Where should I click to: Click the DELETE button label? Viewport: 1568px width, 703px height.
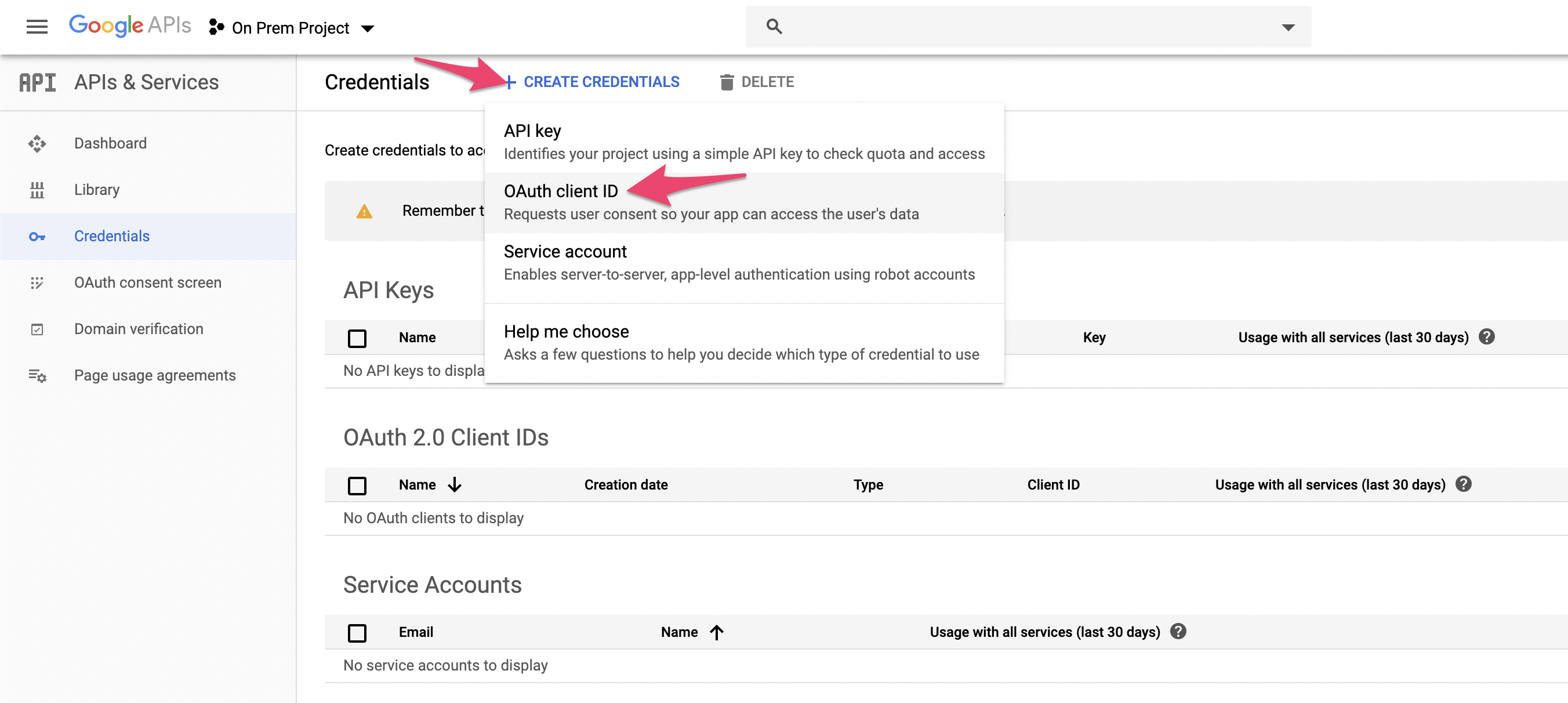click(767, 82)
